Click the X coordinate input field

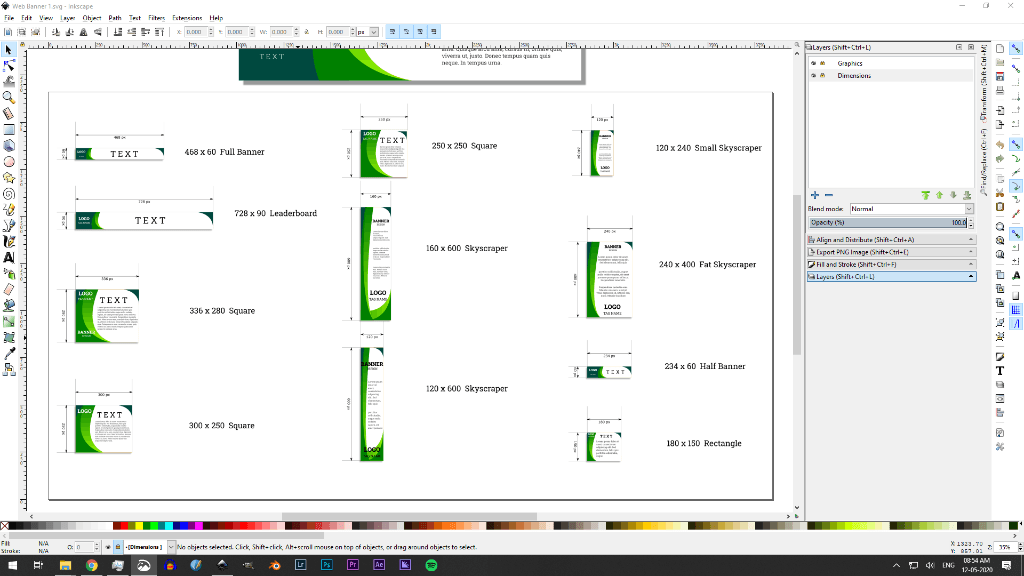(x=195, y=31)
